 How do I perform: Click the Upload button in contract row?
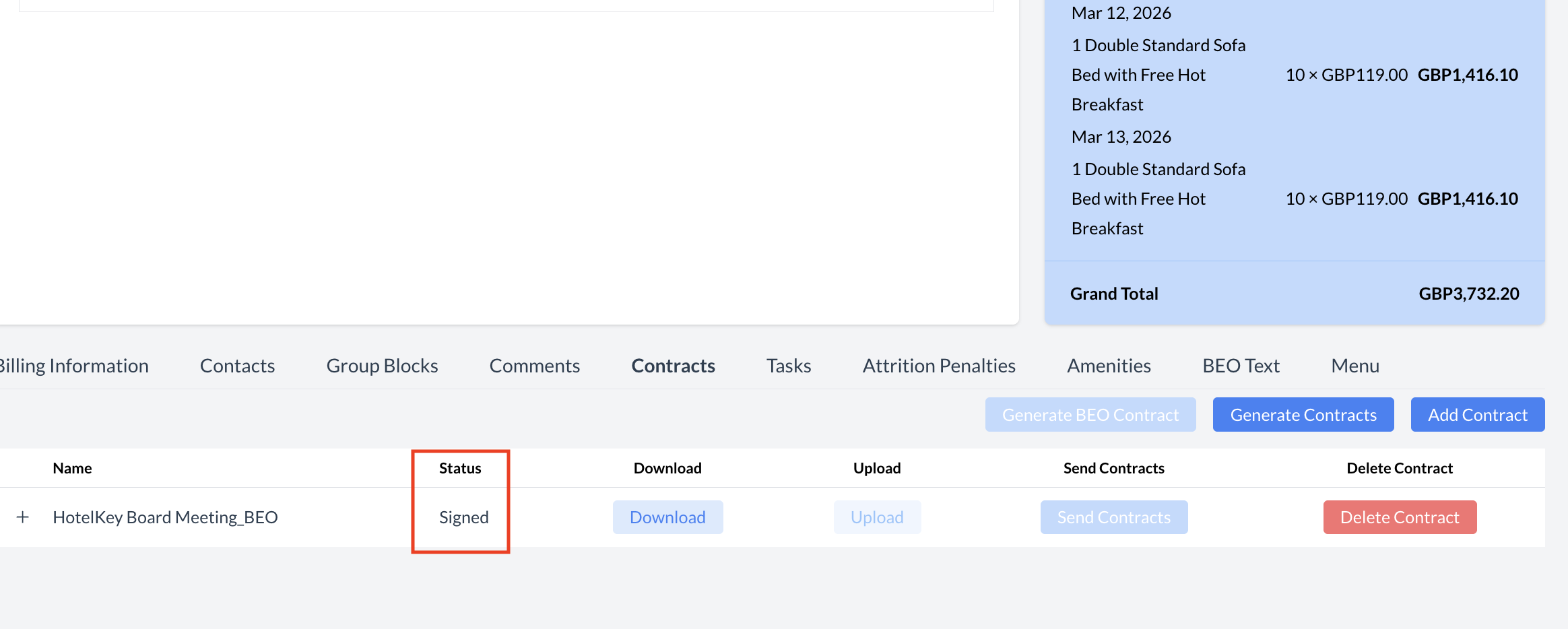[877, 517]
